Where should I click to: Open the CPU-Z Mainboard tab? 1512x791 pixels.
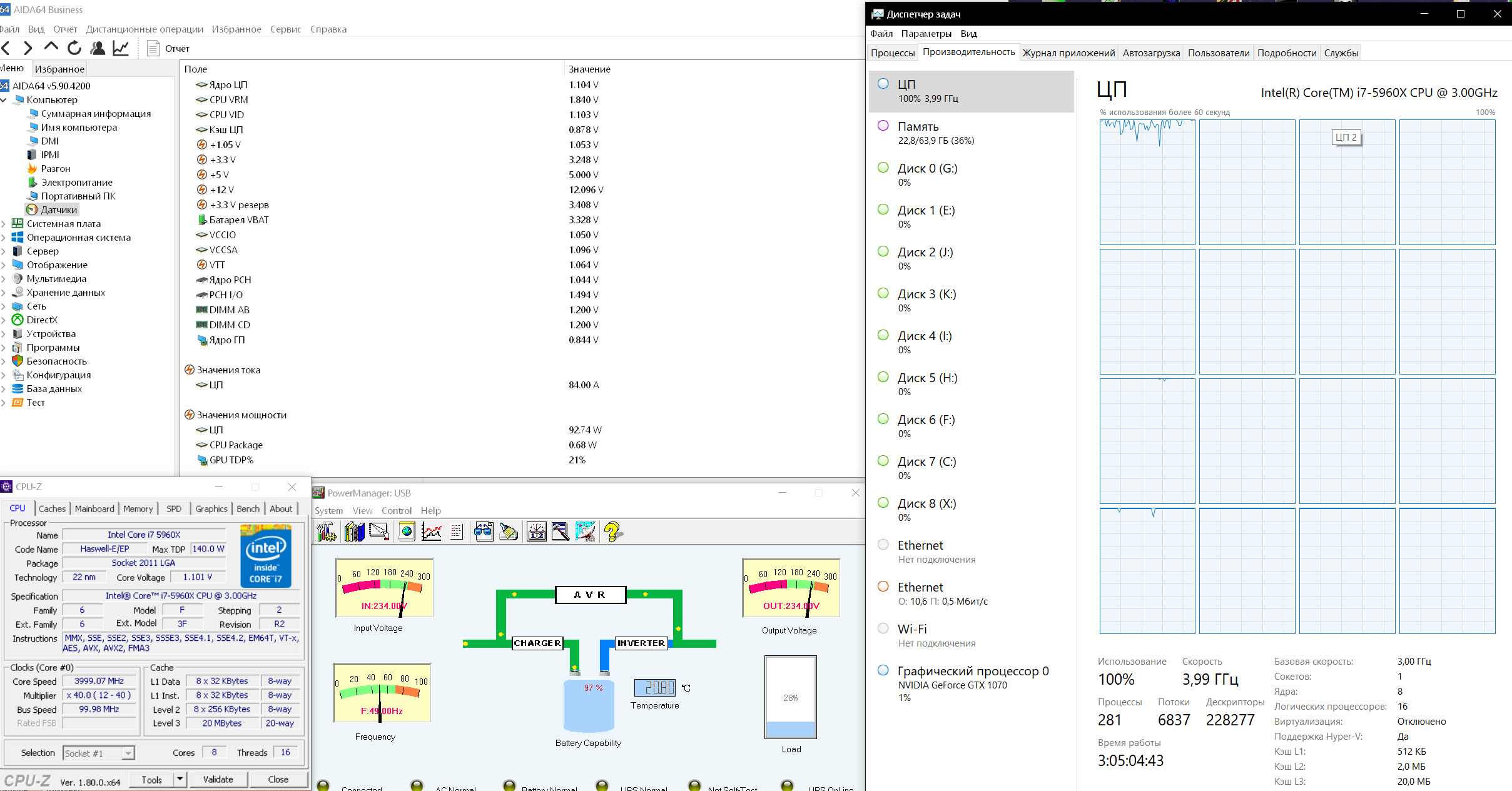click(94, 509)
